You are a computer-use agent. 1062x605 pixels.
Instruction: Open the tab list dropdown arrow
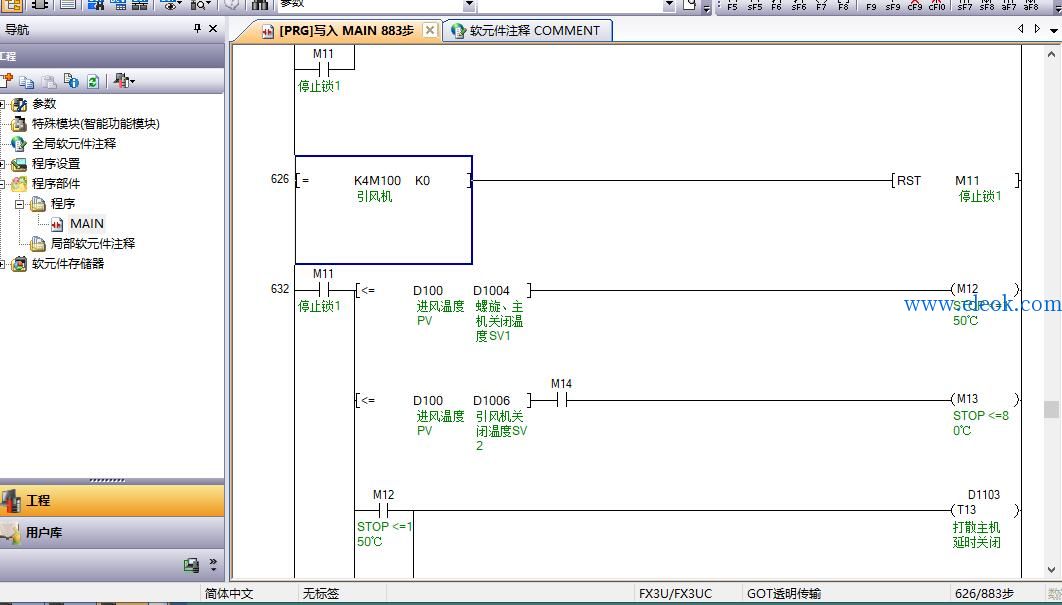[x=1054, y=30]
